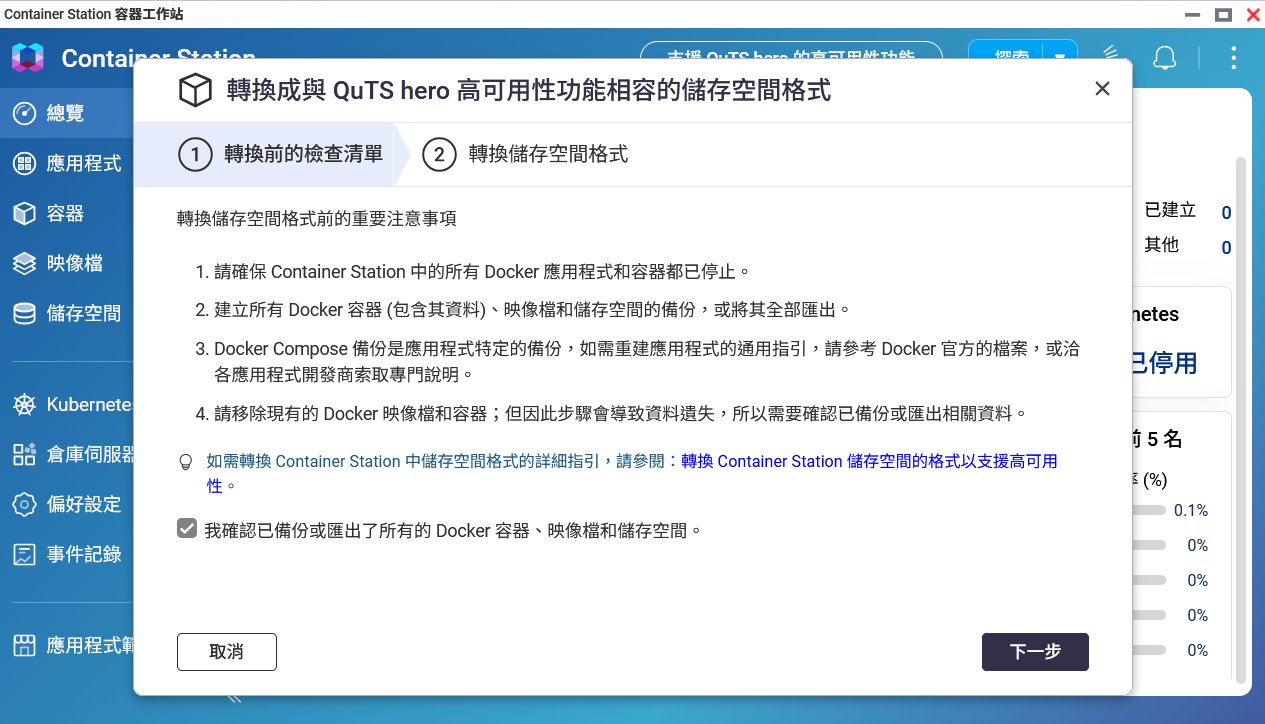
Task: Click the 偏好設定 gear icon
Action: click(x=25, y=504)
